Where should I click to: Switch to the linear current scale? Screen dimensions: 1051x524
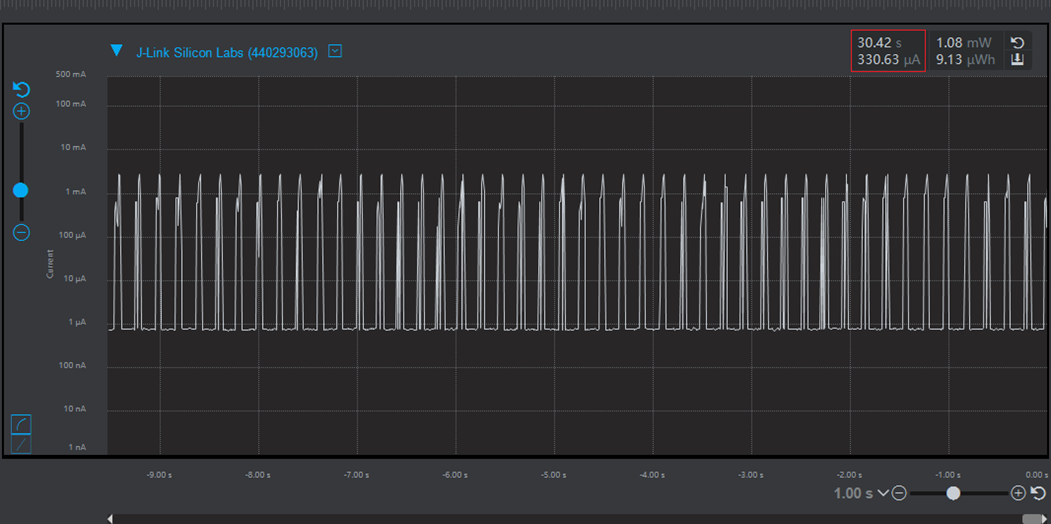pyautogui.click(x=21, y=444)
